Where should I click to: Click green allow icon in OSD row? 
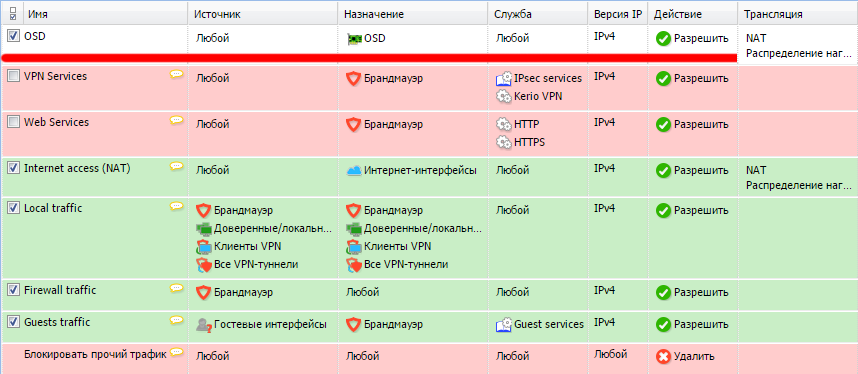[x=663, y=39]
